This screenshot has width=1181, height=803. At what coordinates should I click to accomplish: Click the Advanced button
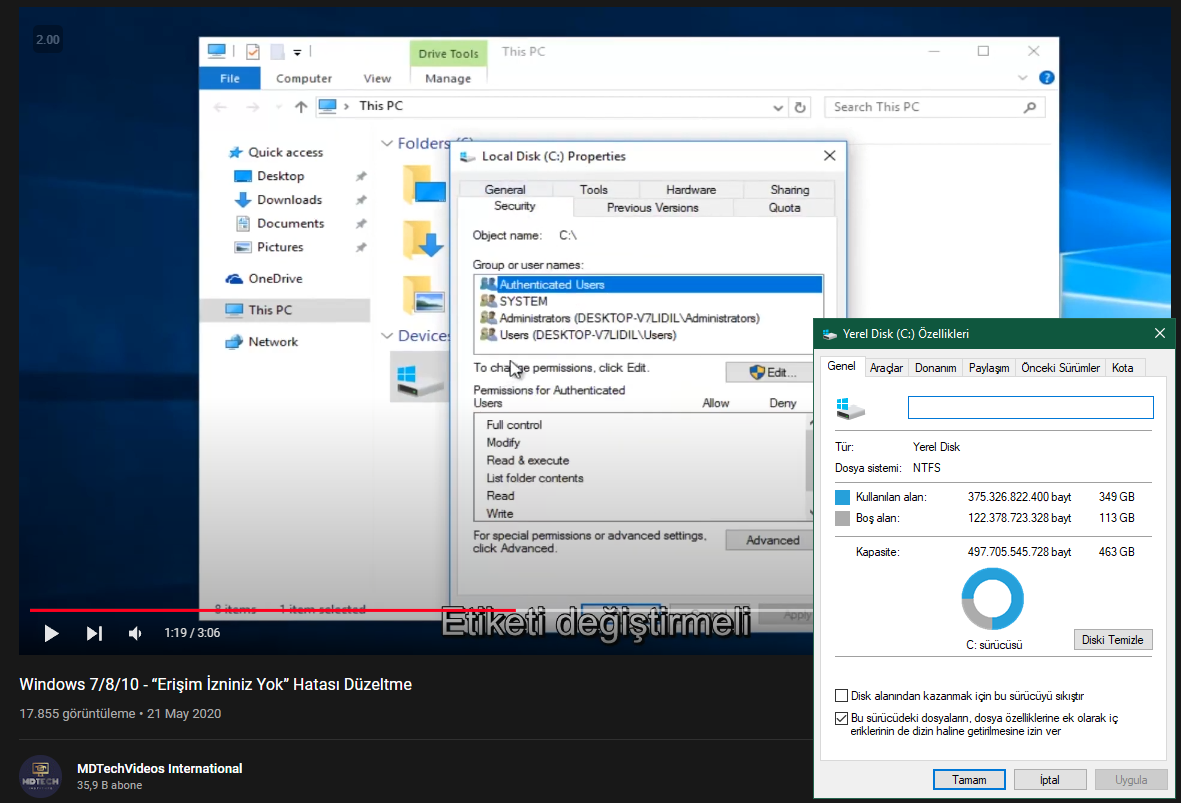point(770,540)
